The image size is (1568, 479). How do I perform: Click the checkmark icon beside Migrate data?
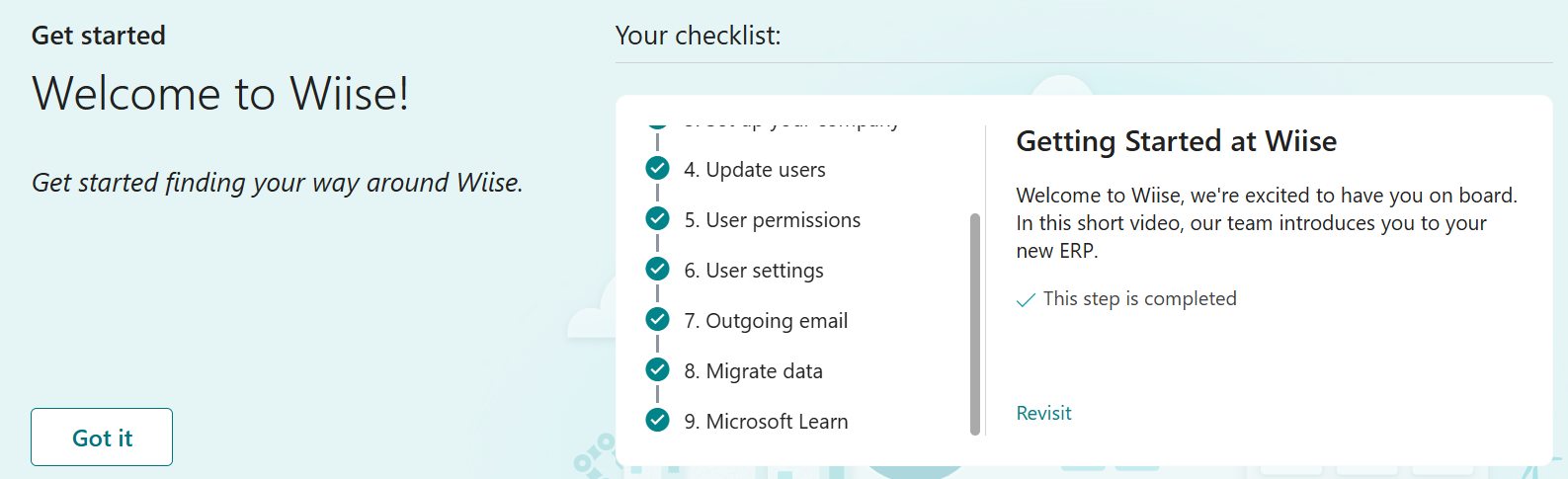[657, 370]
